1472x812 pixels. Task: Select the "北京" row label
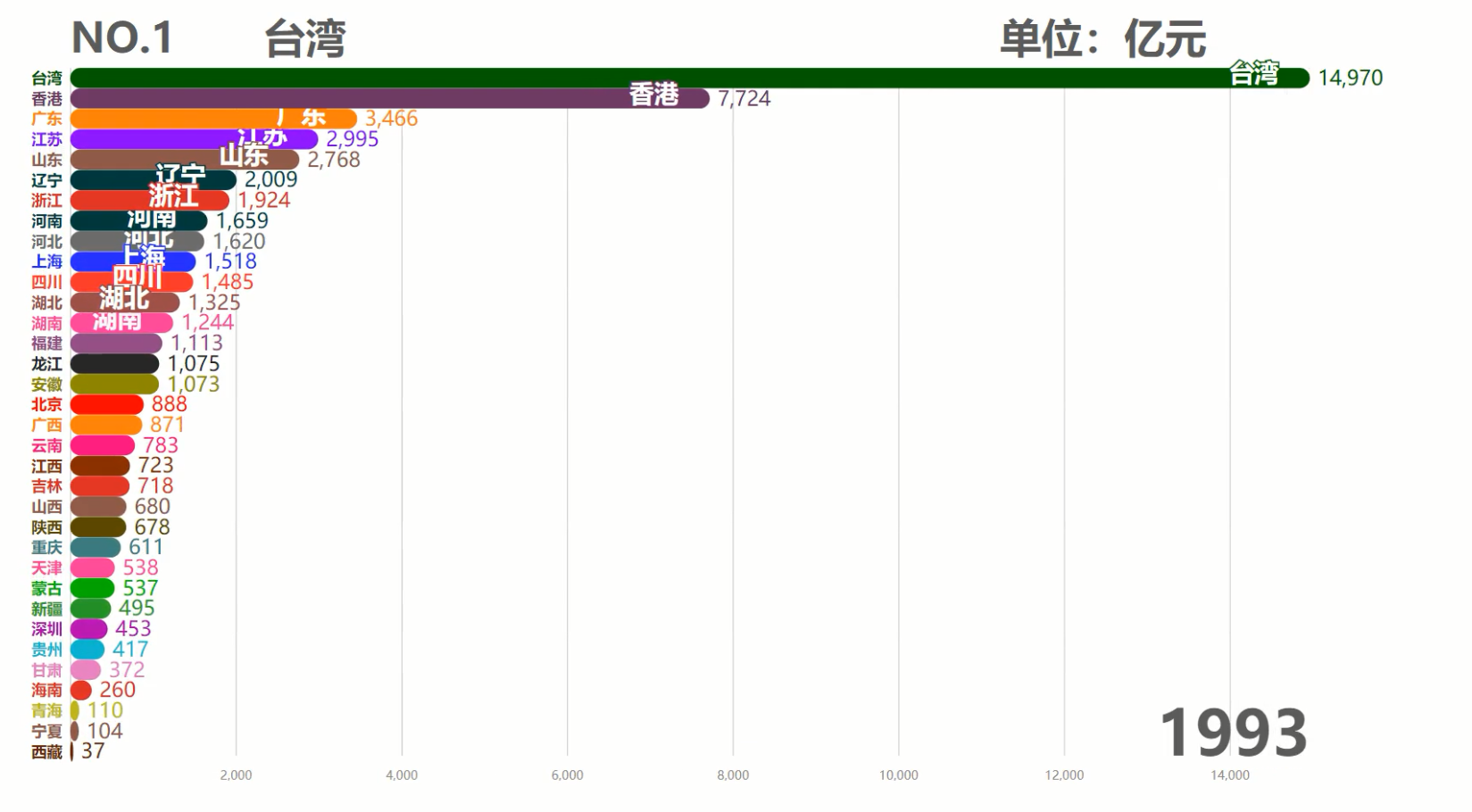[47, 404]
